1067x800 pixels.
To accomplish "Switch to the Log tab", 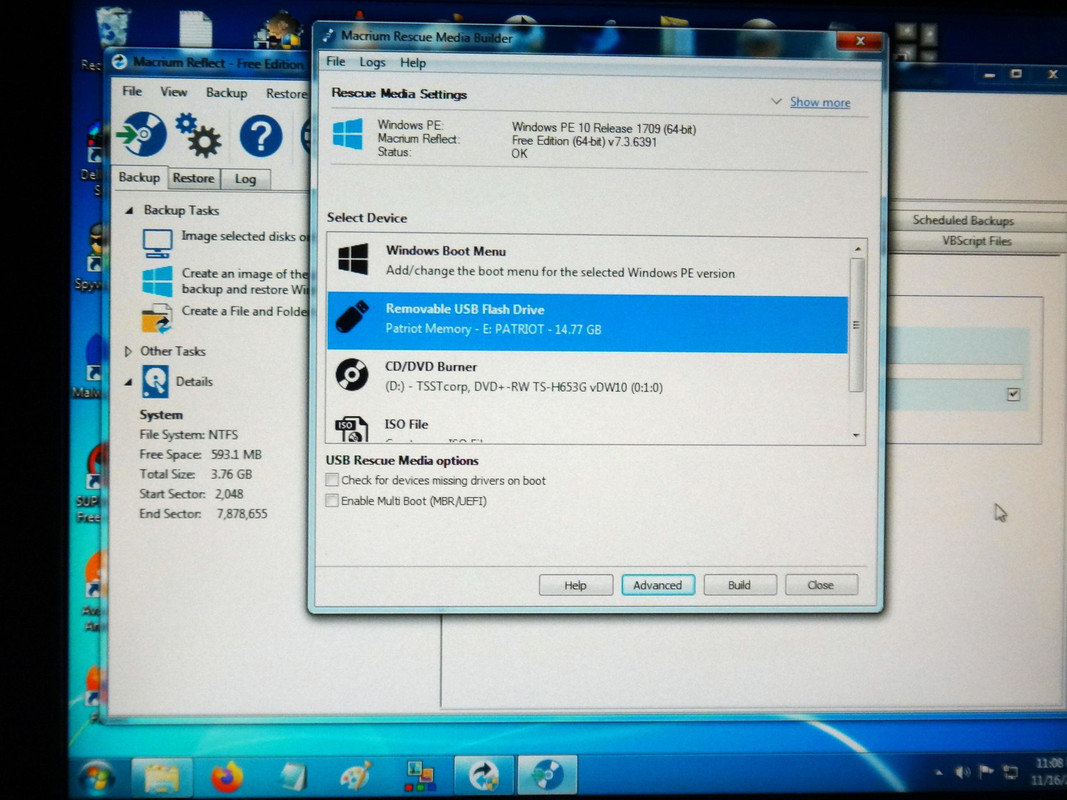I will click(x=245, y=179).
